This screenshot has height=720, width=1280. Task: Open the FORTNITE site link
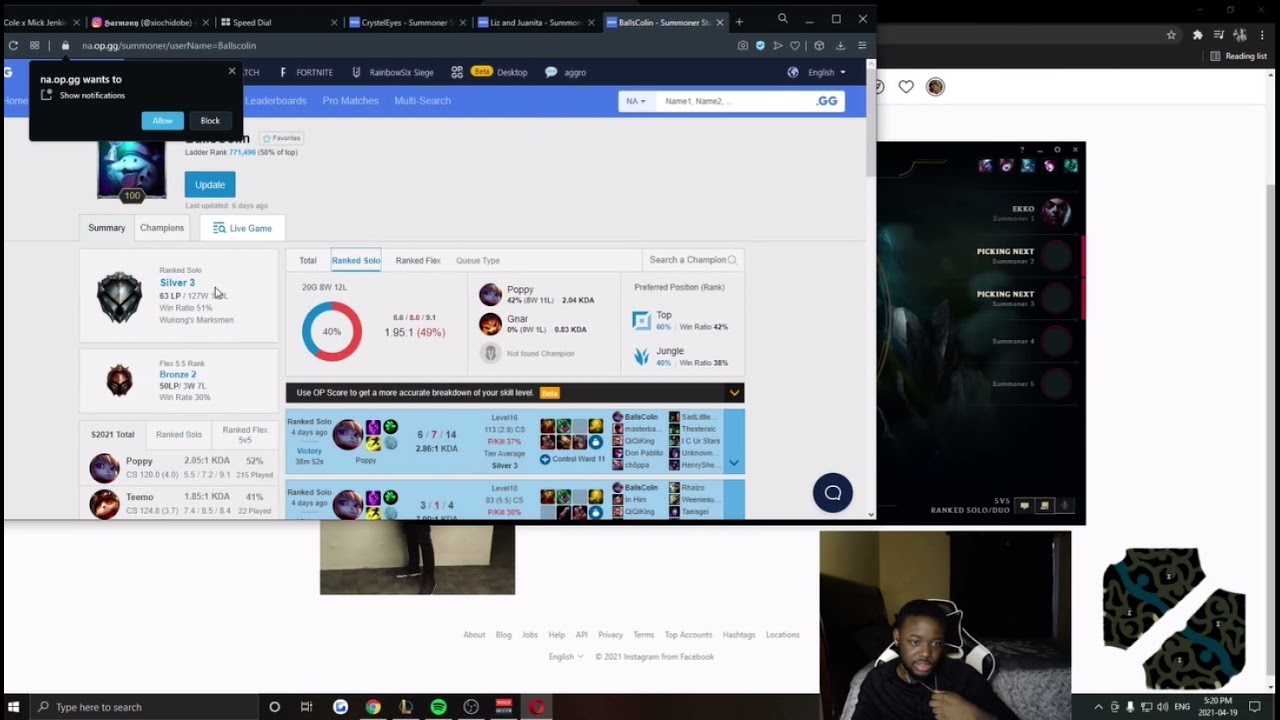[x=306, y=72]
